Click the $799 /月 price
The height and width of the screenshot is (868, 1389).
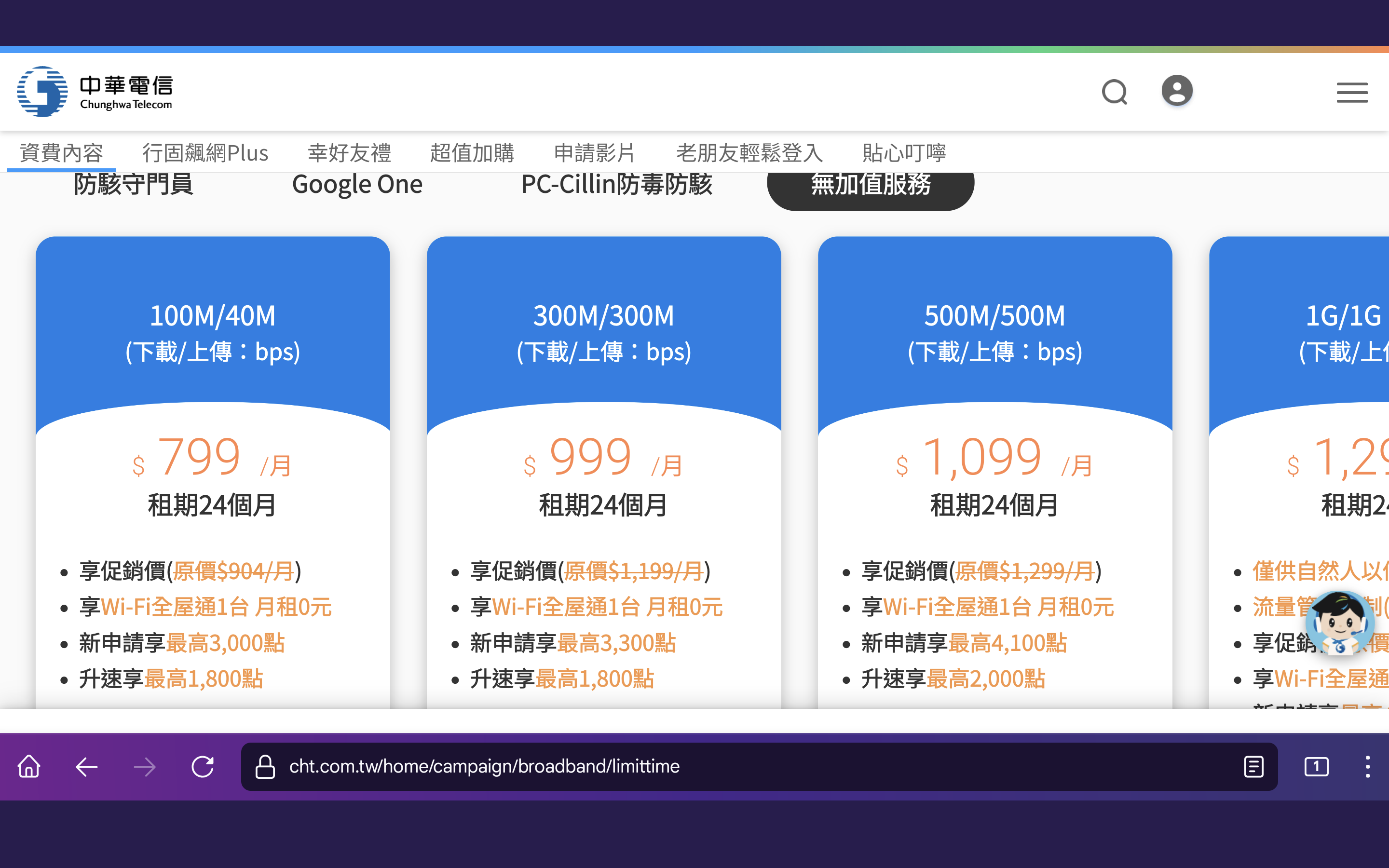coord(212,458)
